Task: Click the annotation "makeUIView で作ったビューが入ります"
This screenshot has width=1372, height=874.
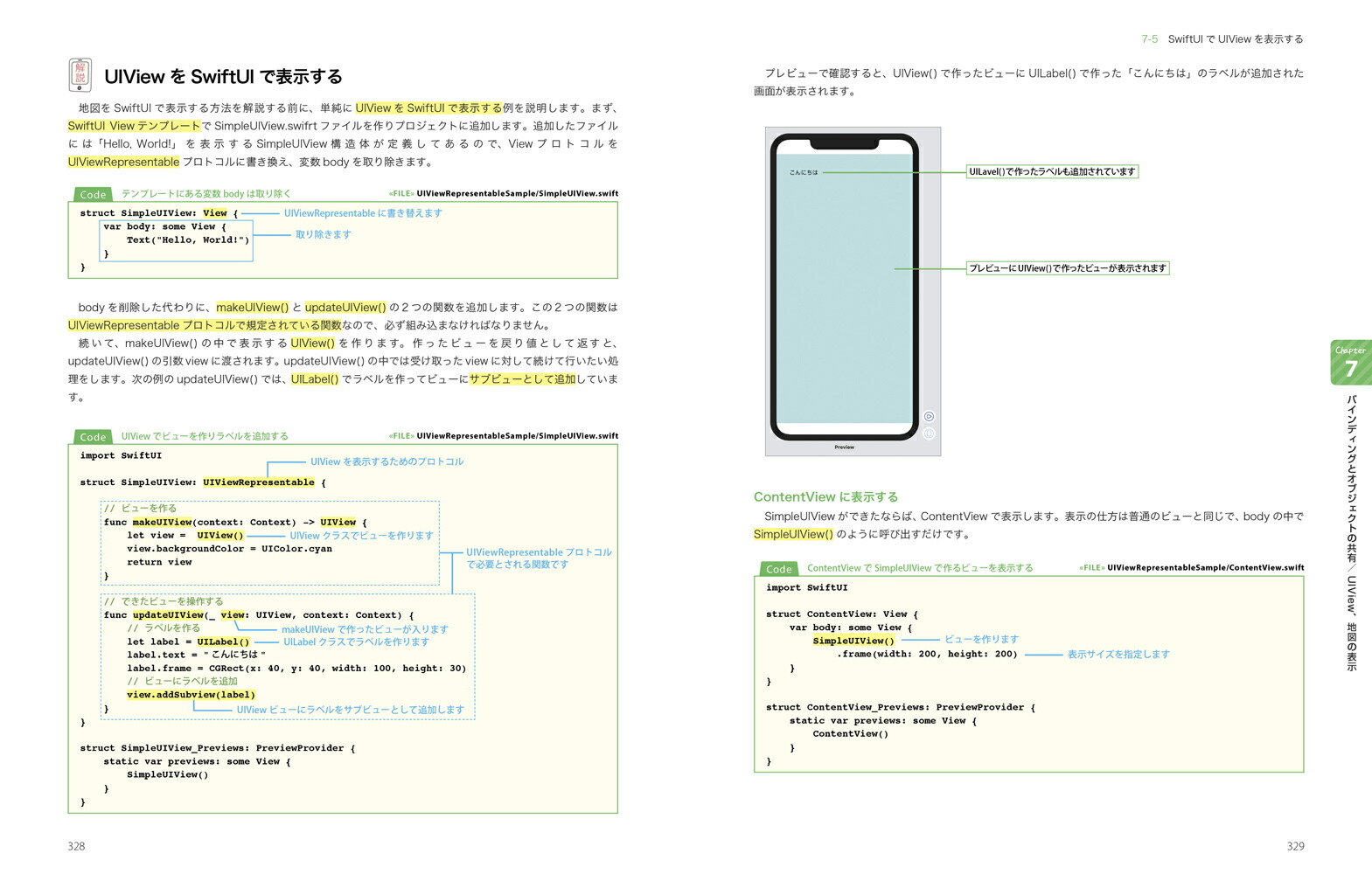Action: pyautogui.click(x=365, y=629)
